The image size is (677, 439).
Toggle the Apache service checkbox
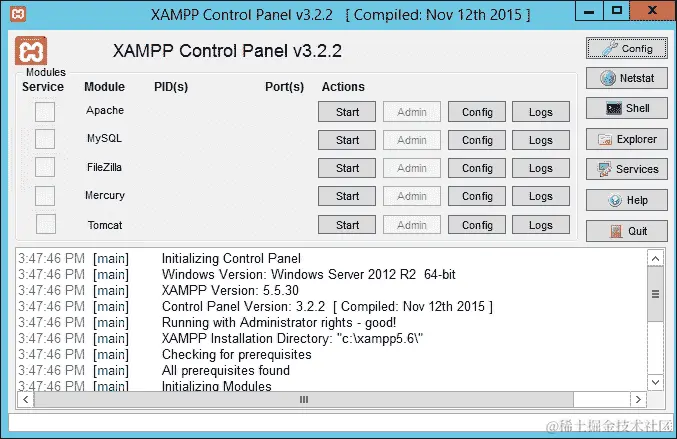coord(45,112)
